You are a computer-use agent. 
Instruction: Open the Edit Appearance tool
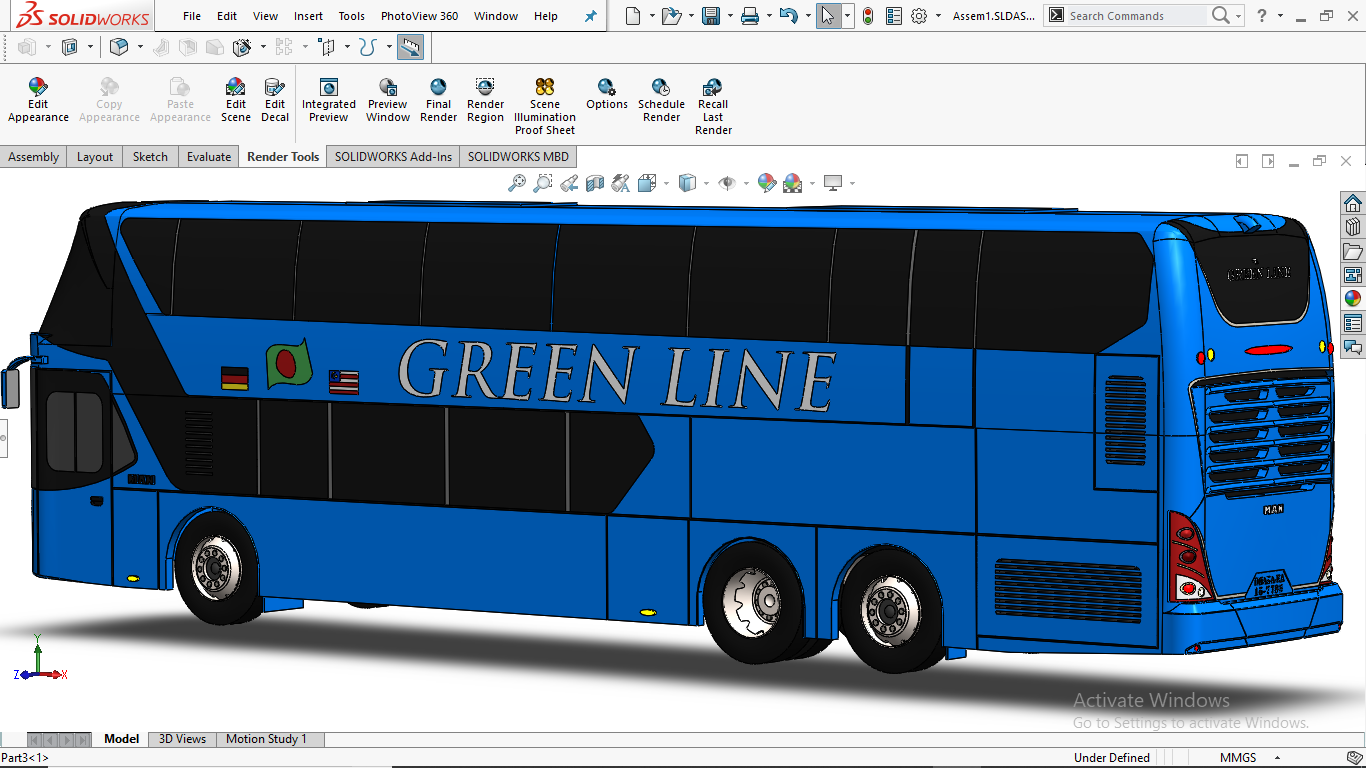click(x=38, y=100)
